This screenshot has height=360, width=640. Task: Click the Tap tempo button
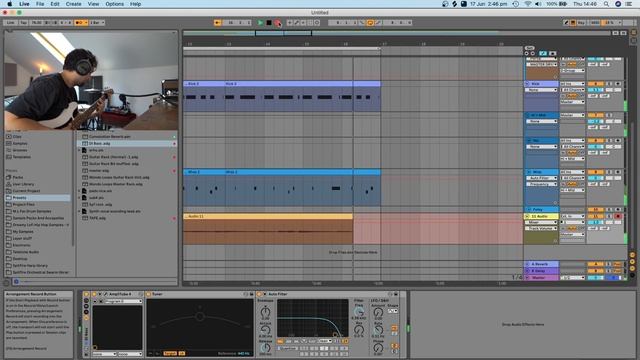tap(24, 23)
